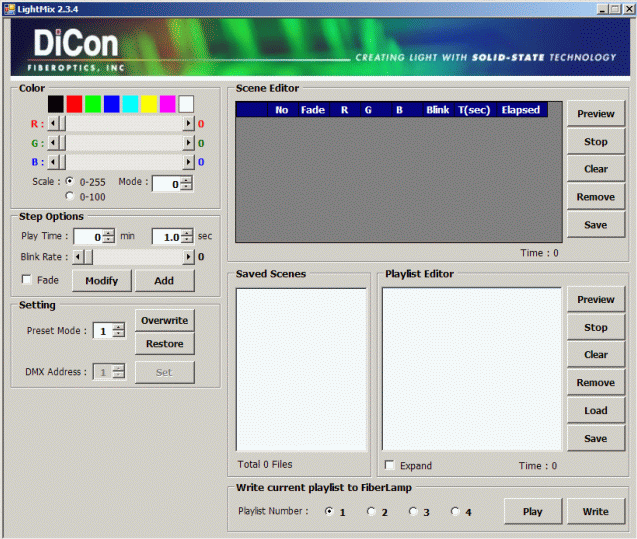Select the magenta color swatch

click(x=167, y=104)
